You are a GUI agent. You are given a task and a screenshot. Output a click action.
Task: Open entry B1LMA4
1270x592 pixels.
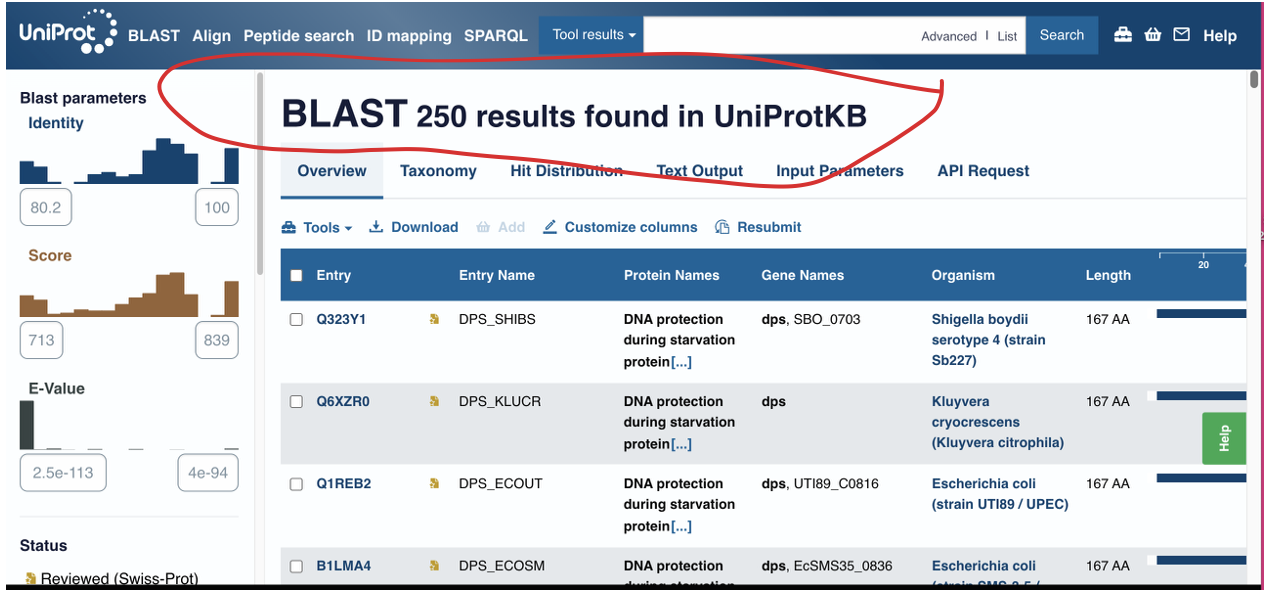coord(344,565)
